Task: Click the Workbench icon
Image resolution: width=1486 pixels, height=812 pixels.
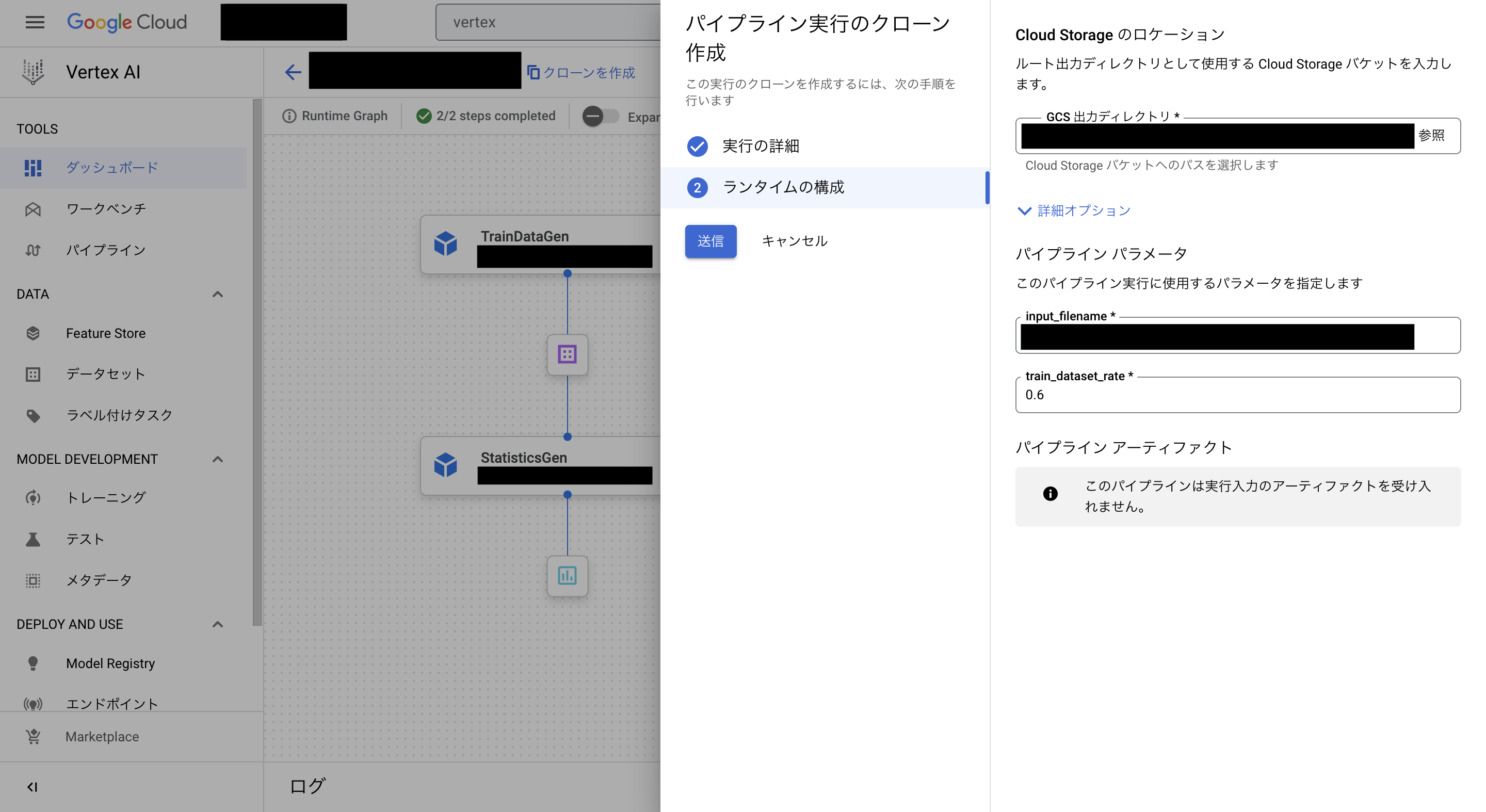Action: 33,209
